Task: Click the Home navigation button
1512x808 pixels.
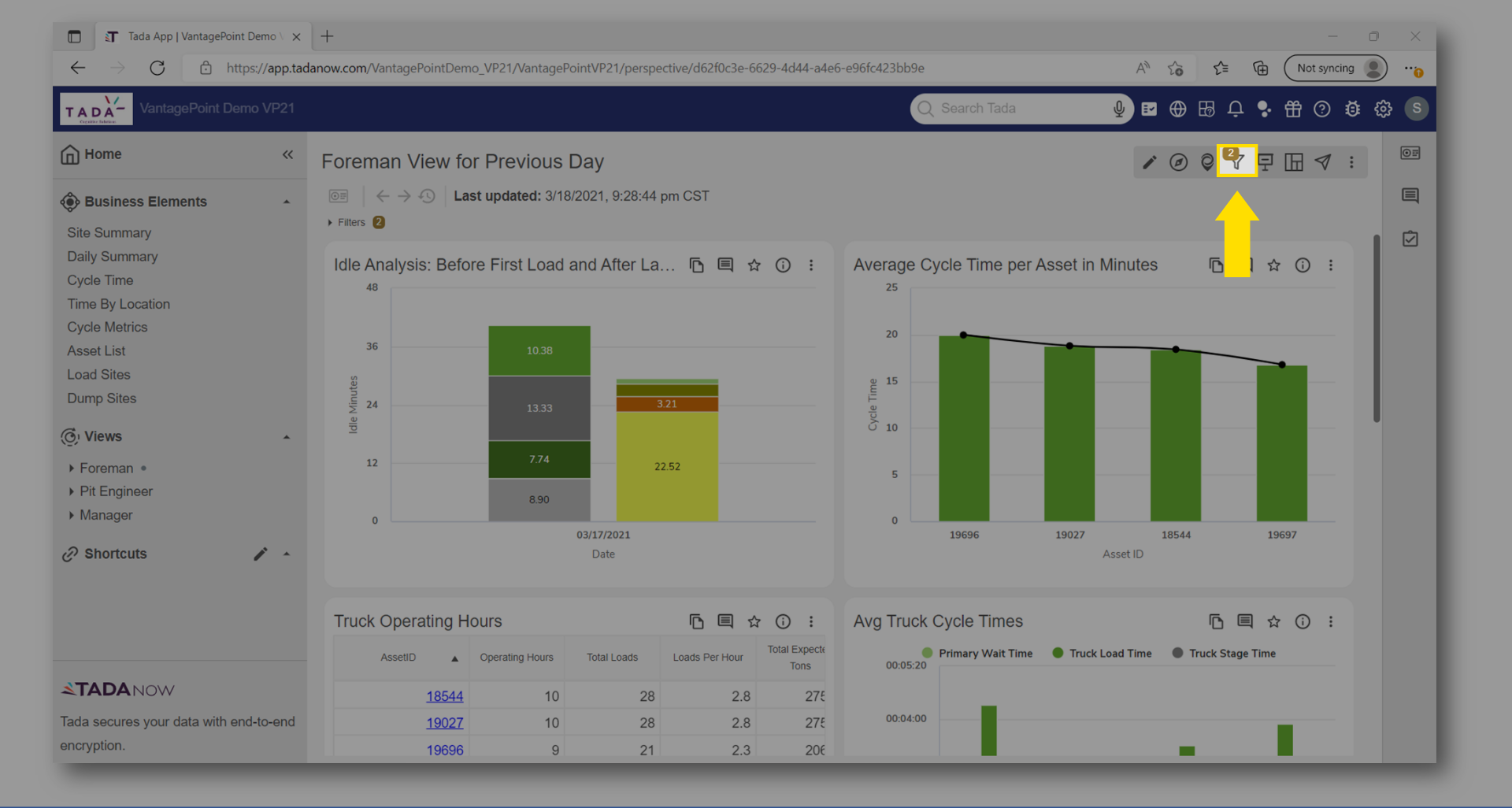Action: coord(91,154)
